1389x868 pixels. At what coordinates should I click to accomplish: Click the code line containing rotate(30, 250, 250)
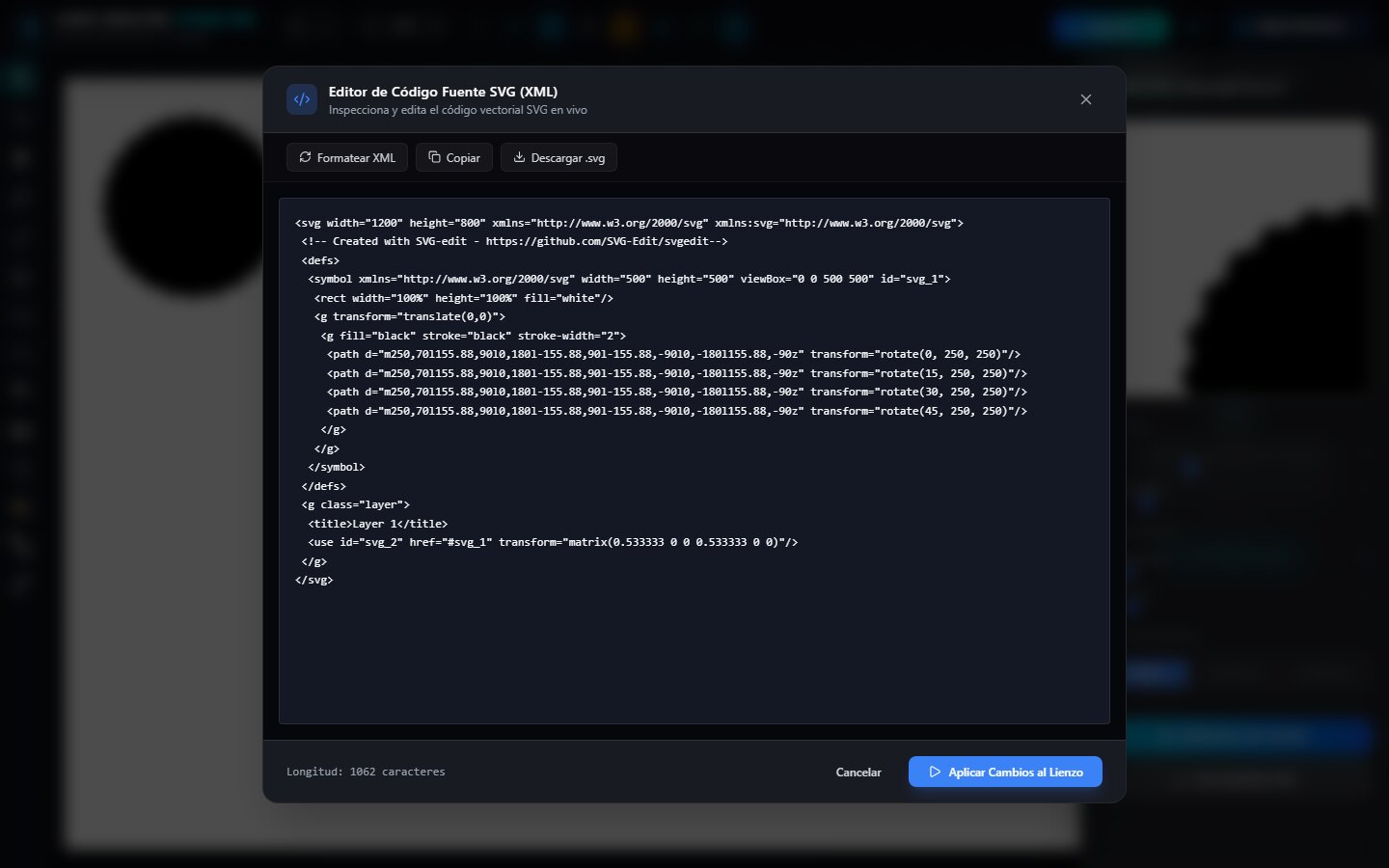(x=677, y=392)
